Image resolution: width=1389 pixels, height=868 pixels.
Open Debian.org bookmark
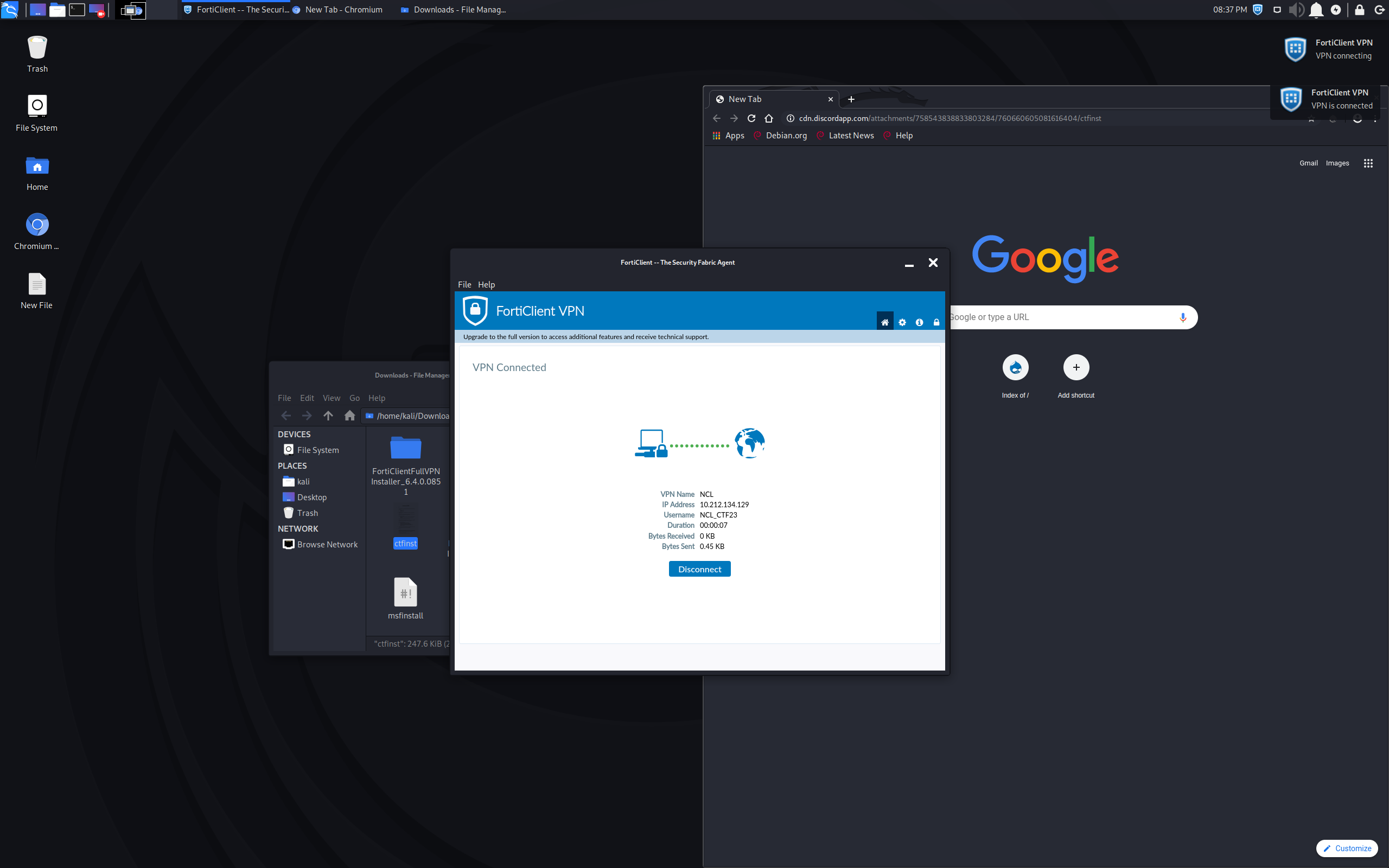(785, 136)
